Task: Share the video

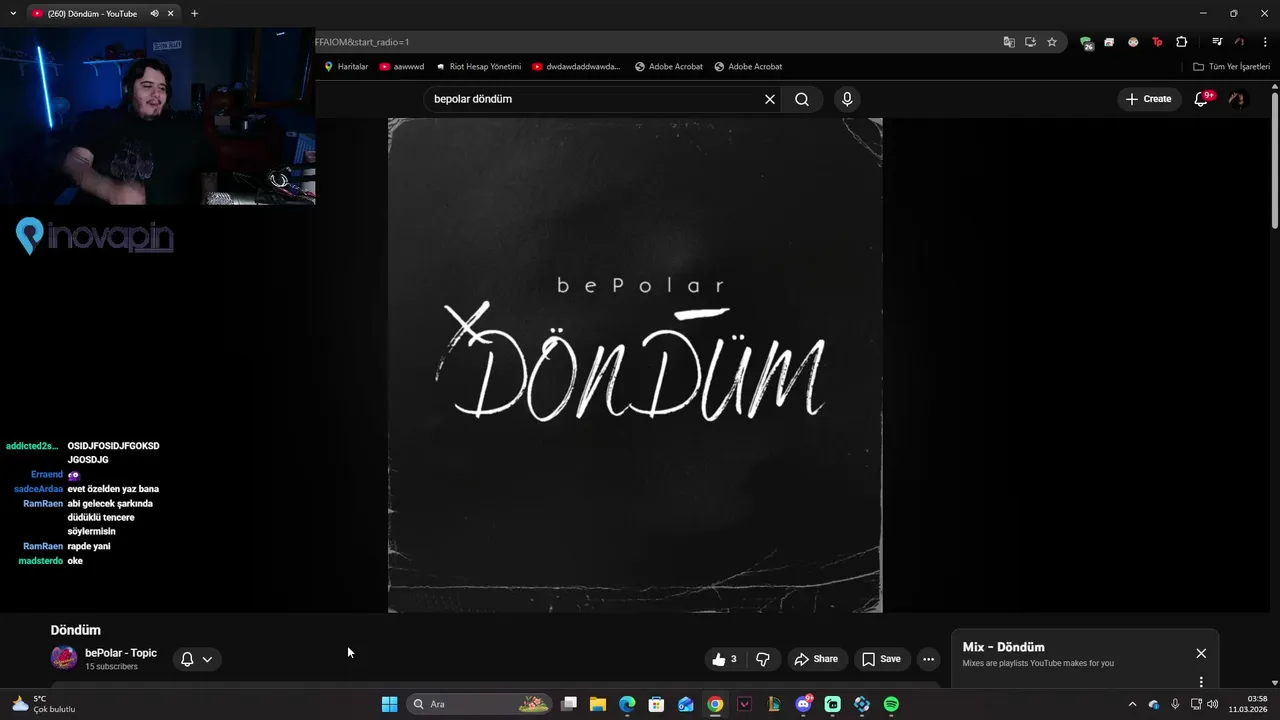Action: click(816, 659)
